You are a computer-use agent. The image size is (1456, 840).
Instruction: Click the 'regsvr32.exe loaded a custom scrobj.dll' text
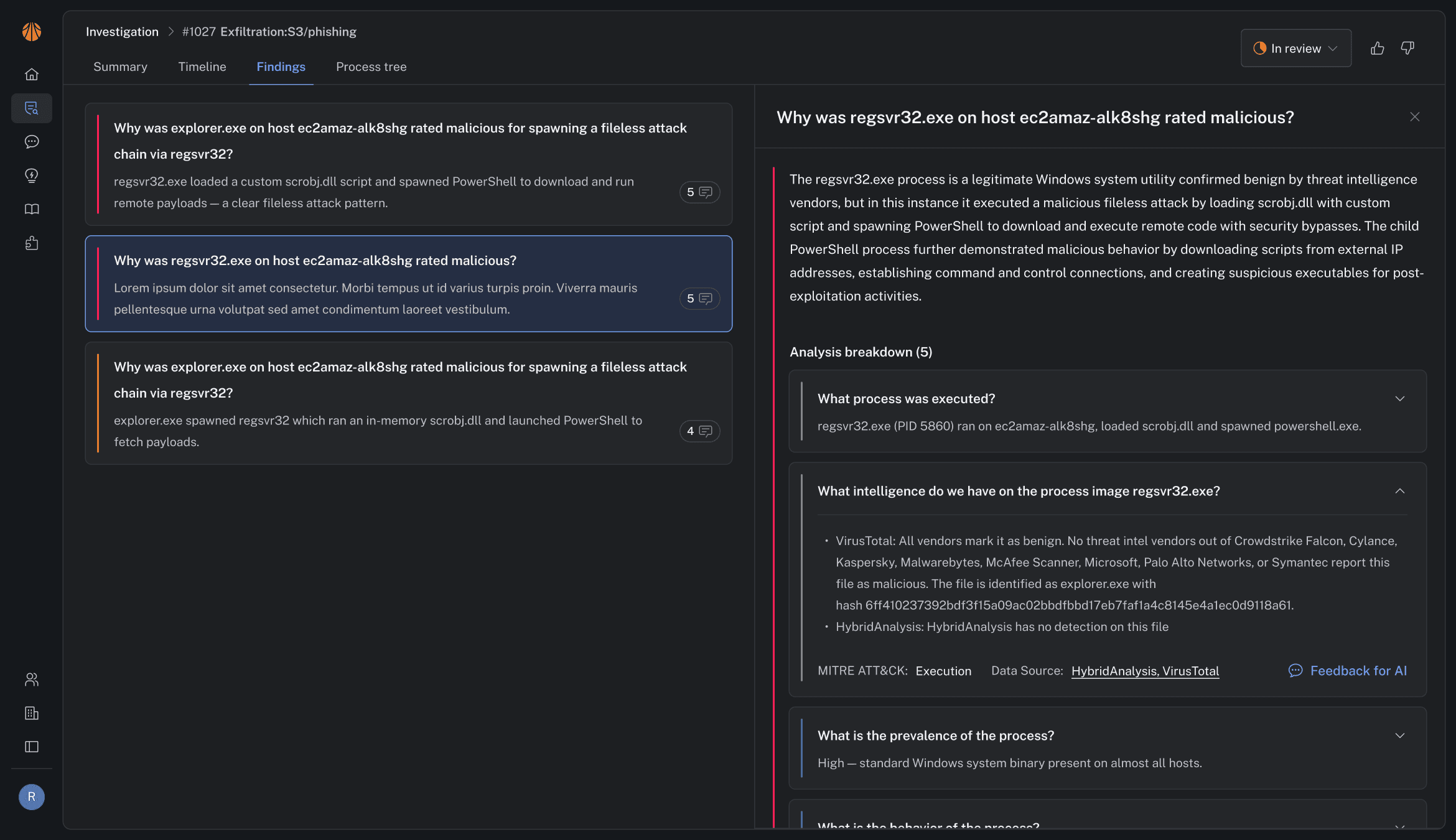point(374,192)
